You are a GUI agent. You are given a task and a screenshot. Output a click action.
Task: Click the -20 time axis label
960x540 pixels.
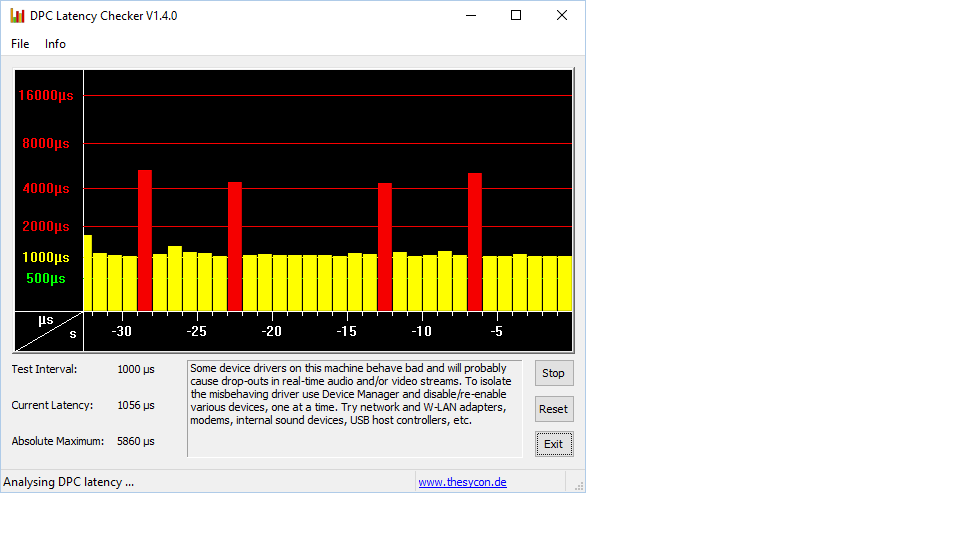271,331
